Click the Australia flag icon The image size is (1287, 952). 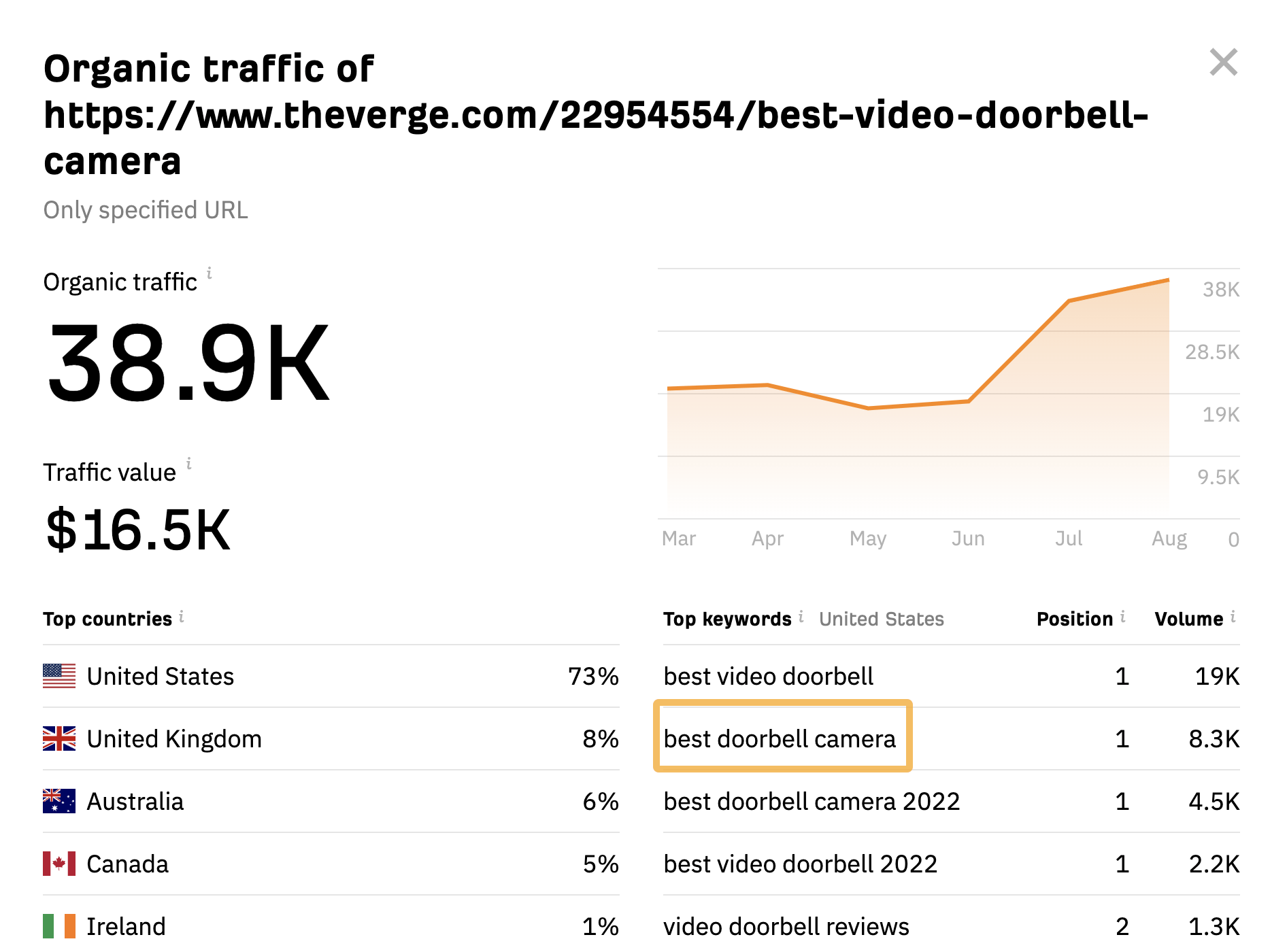tap(58, 801)
